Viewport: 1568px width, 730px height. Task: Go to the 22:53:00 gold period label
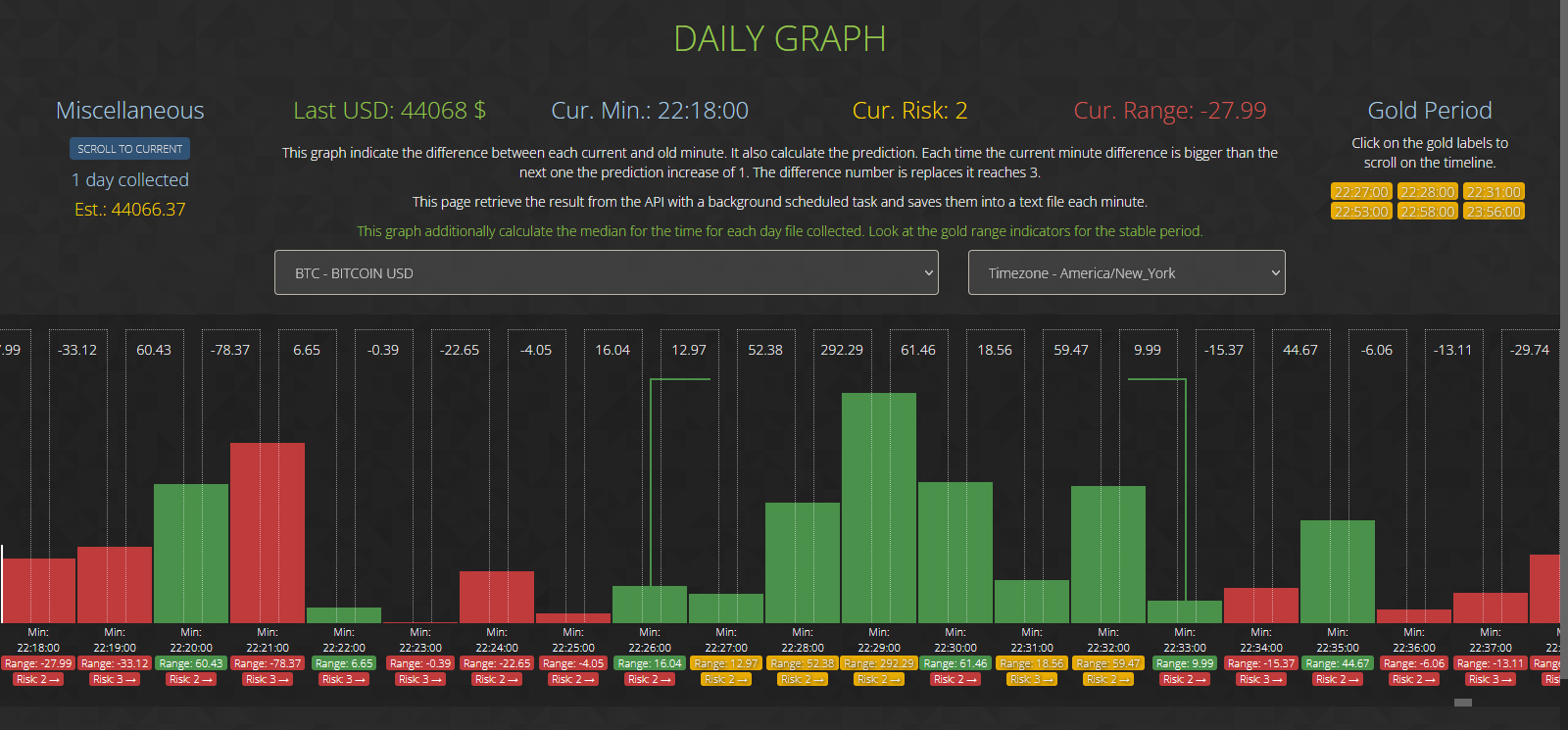click(x=1361, y=212)
